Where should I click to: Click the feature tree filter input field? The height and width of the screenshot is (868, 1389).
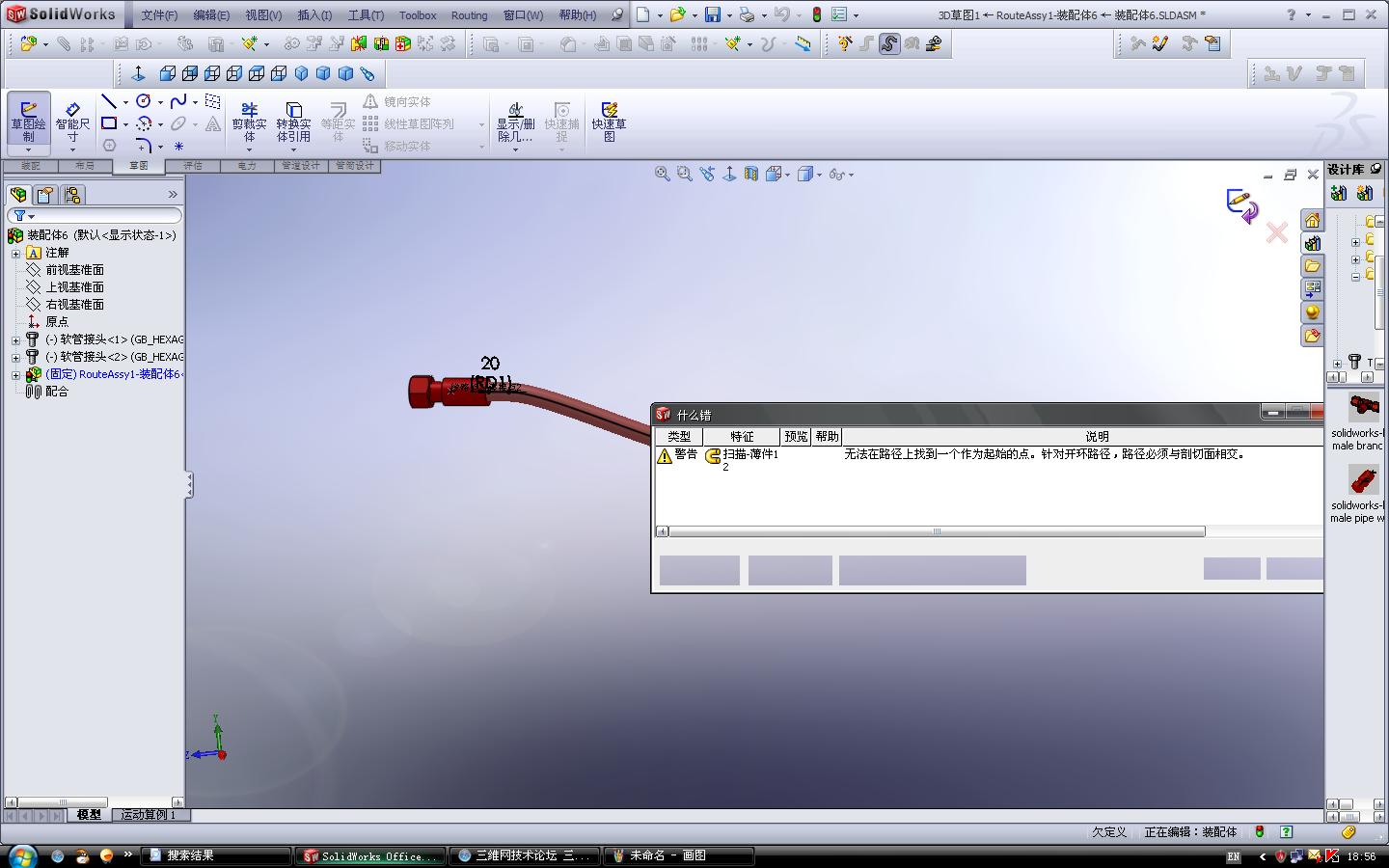pos(95,216)
